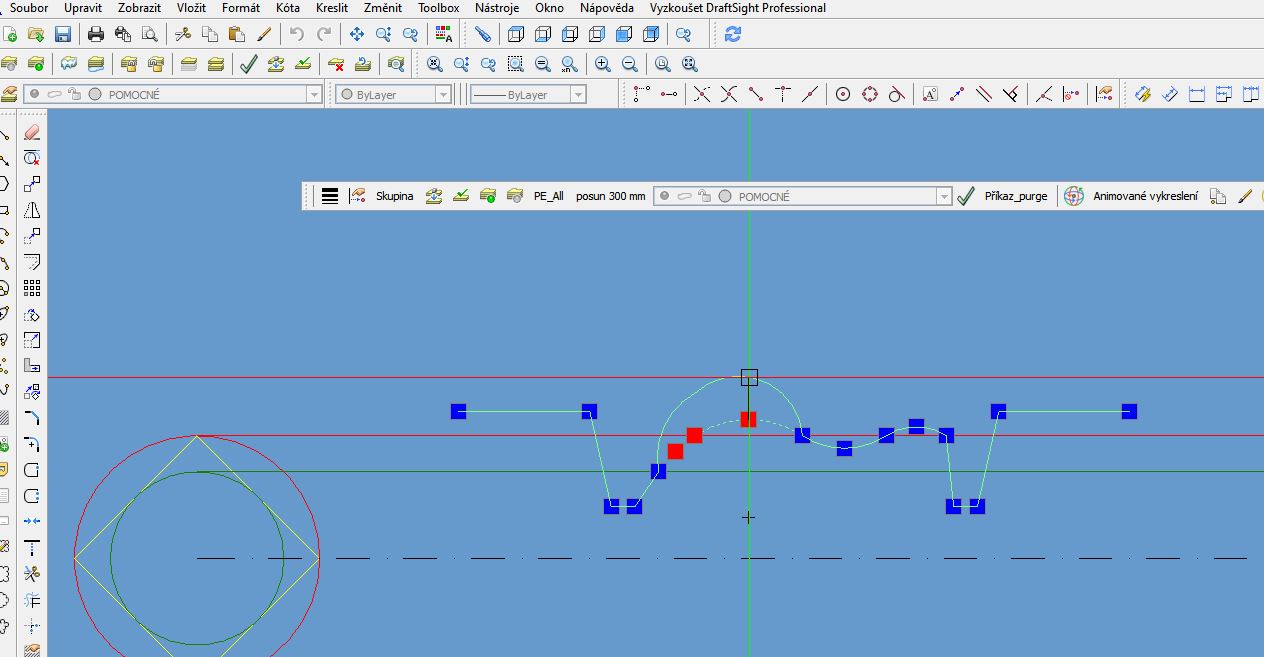The image size is (1264, 657).
Task: Select the Eraser delete tool
Action: pyautogui.click(x=32, y=132)
